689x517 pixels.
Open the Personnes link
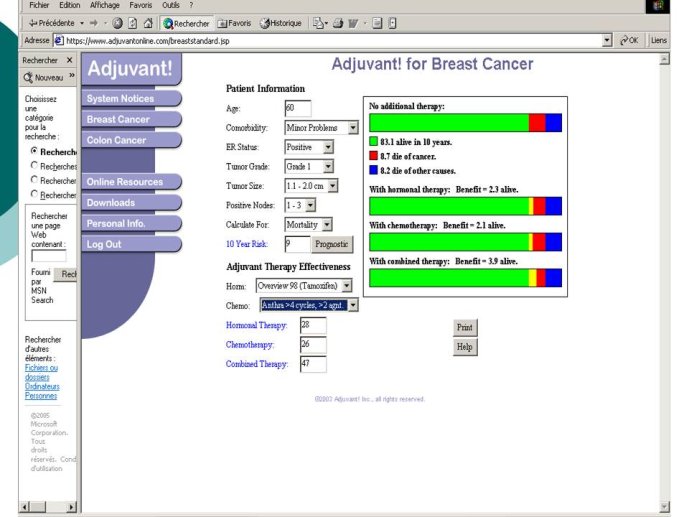click(41, 395)
